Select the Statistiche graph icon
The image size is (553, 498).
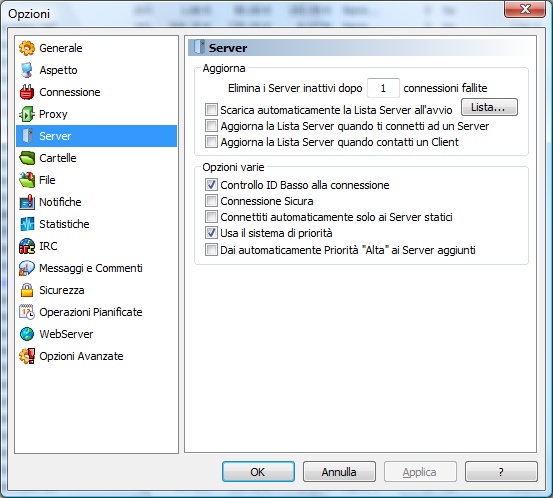pos(27,224)
